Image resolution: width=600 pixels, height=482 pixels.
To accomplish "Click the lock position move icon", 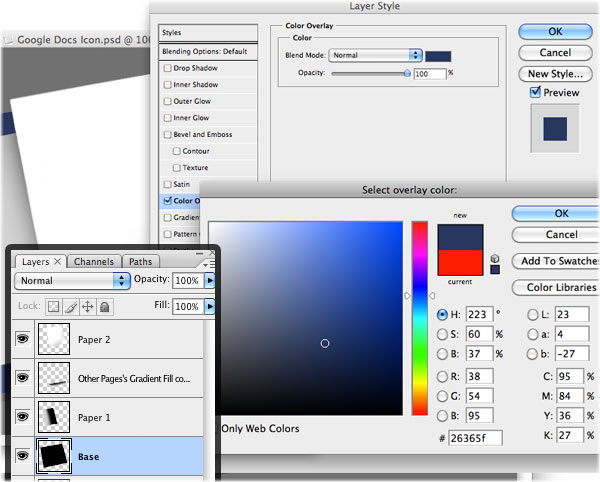I will pyautogui.click(x=88, y=307).
